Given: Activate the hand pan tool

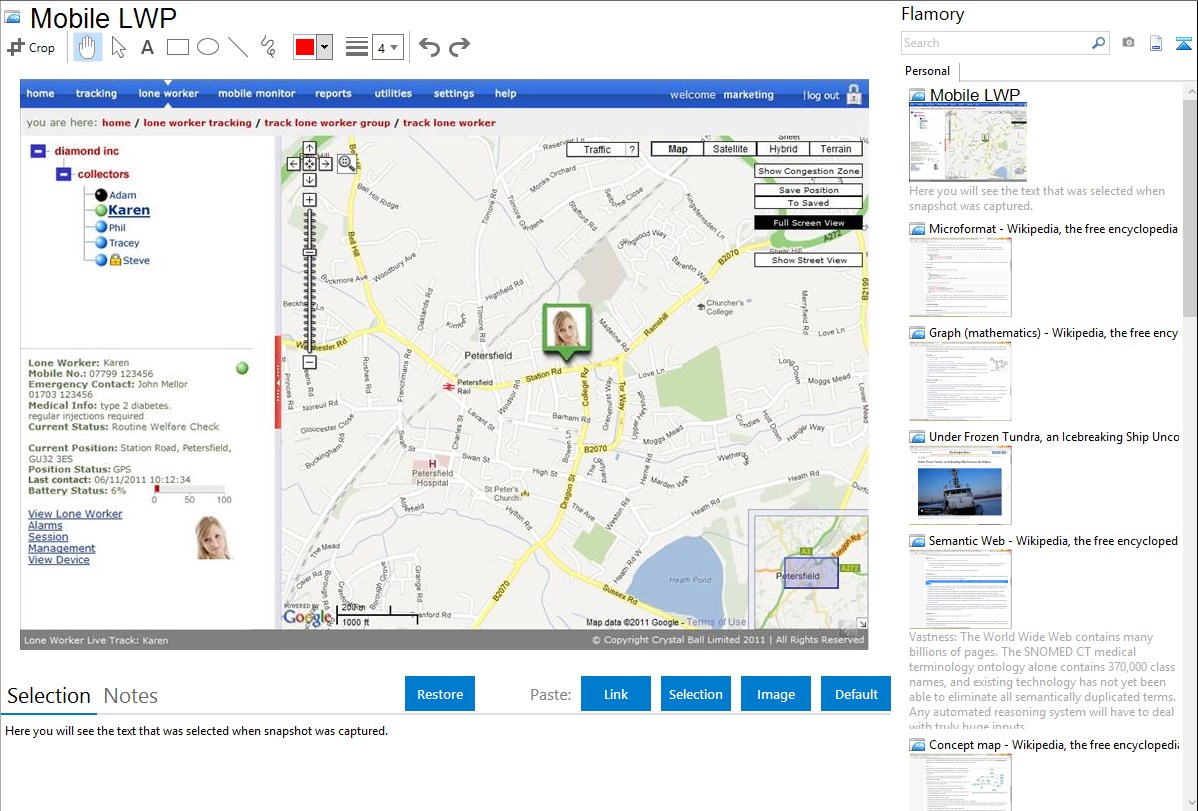Looking at the screenshot, I should click(87, 47).
